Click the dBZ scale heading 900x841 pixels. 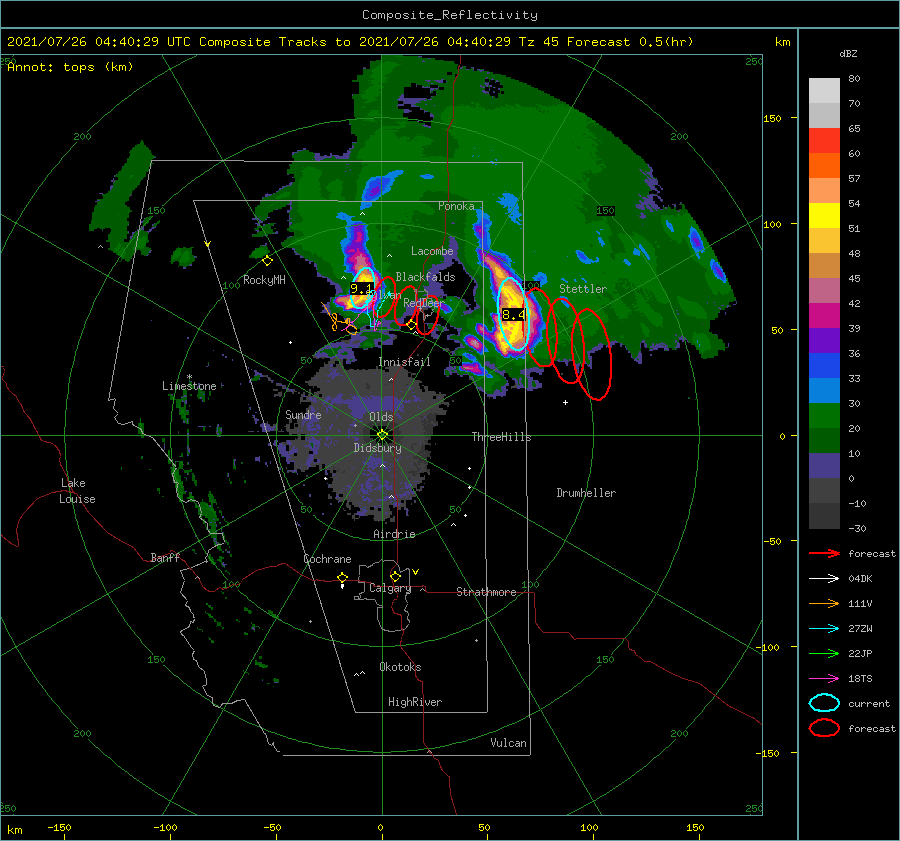(848, 53)
